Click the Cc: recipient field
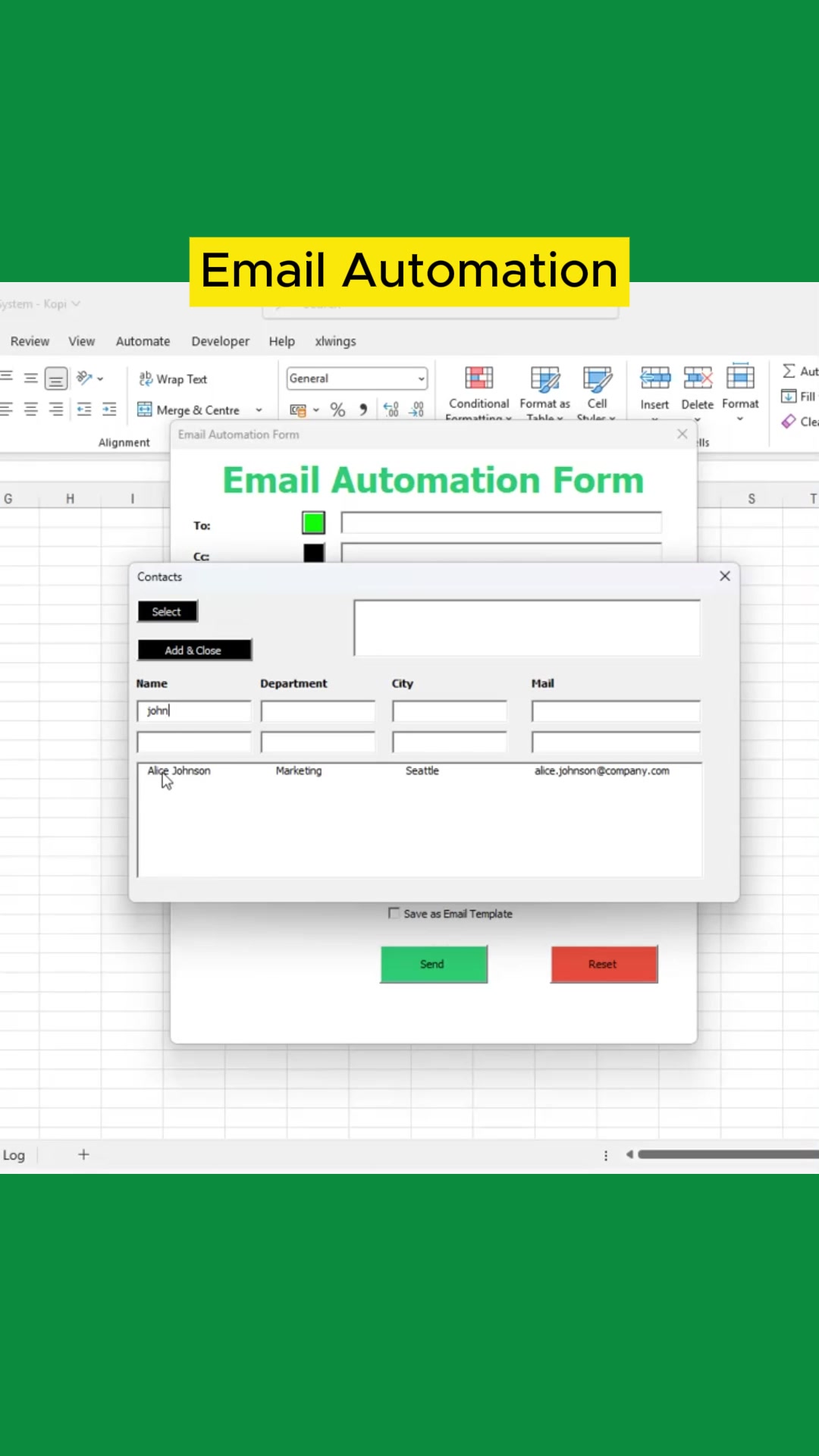The width and height of the screenshot is (819, 1456). pyautogui.click(x=501, y=553)
